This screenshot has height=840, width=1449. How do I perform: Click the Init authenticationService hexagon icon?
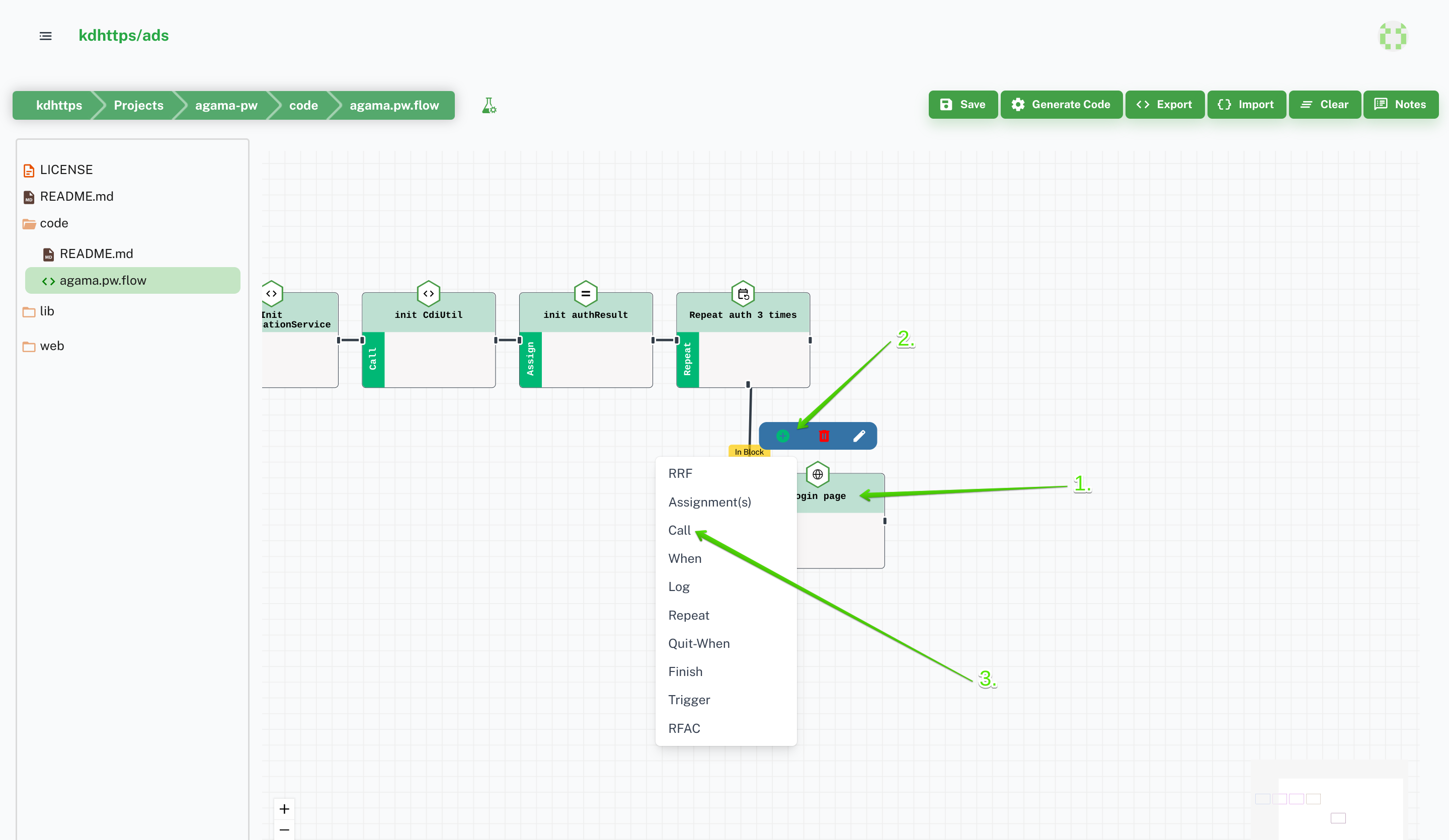271,294
